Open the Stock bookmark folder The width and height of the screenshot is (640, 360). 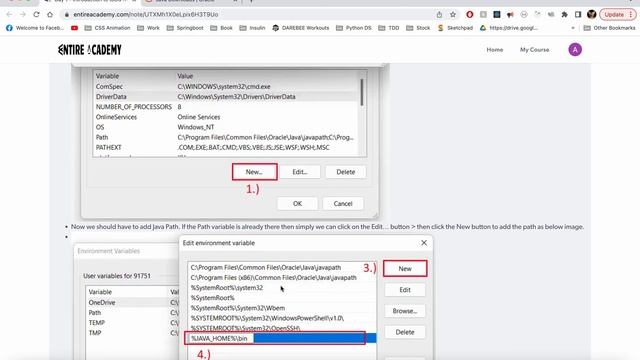(418, 28)
